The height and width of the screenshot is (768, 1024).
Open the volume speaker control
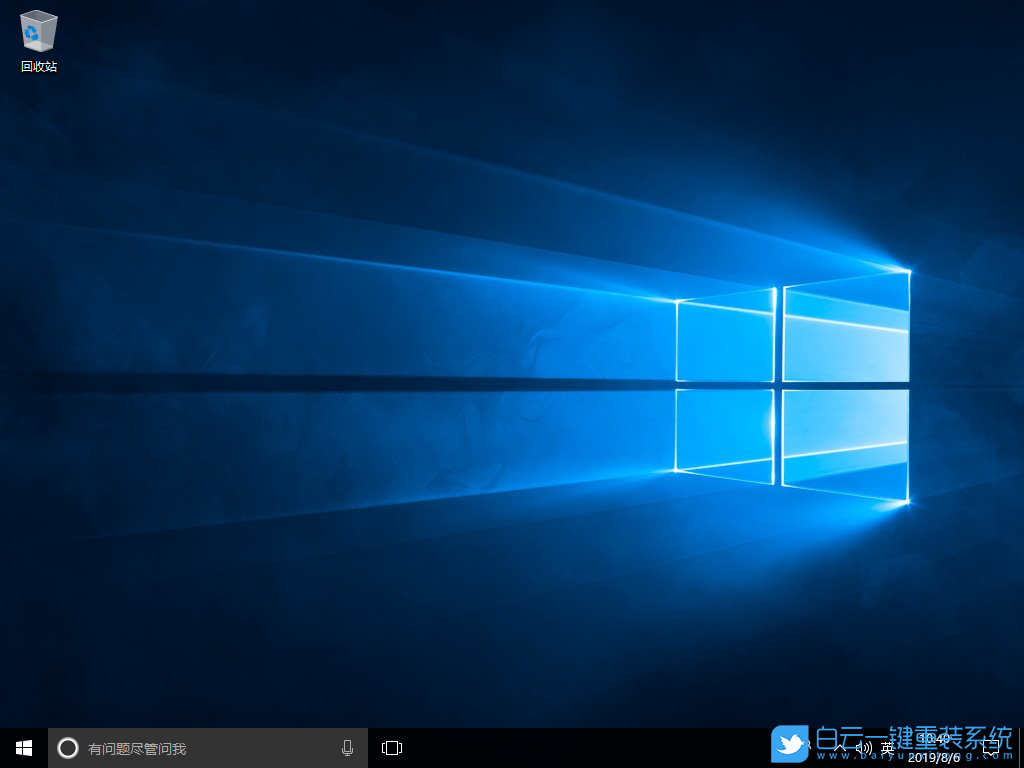click(864, 748)
